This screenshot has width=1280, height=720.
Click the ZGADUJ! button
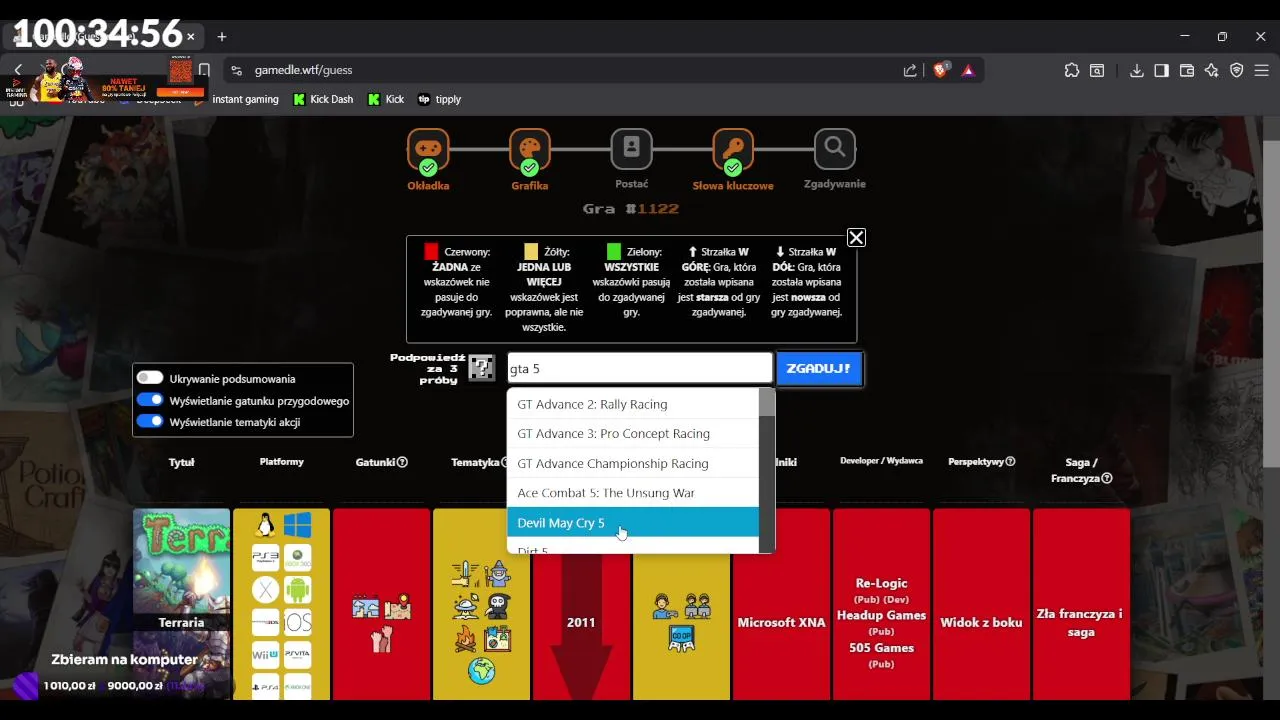[x=819, y=368]
